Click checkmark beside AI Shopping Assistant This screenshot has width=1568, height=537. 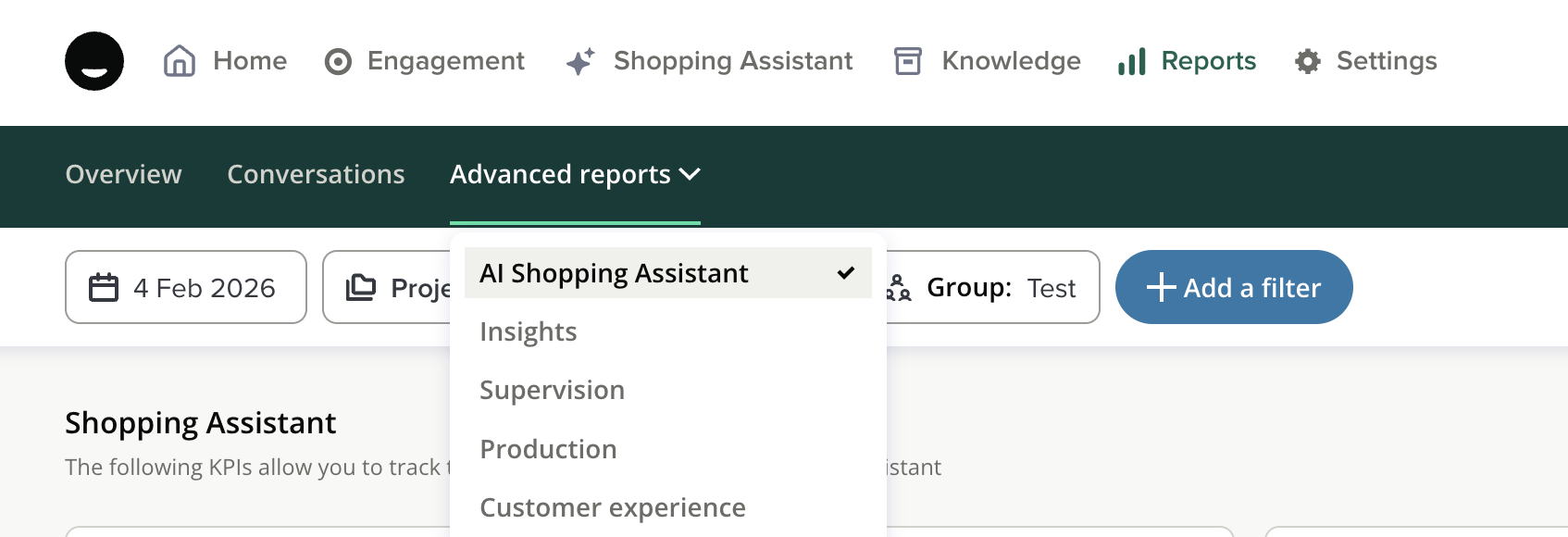(845, 273)
